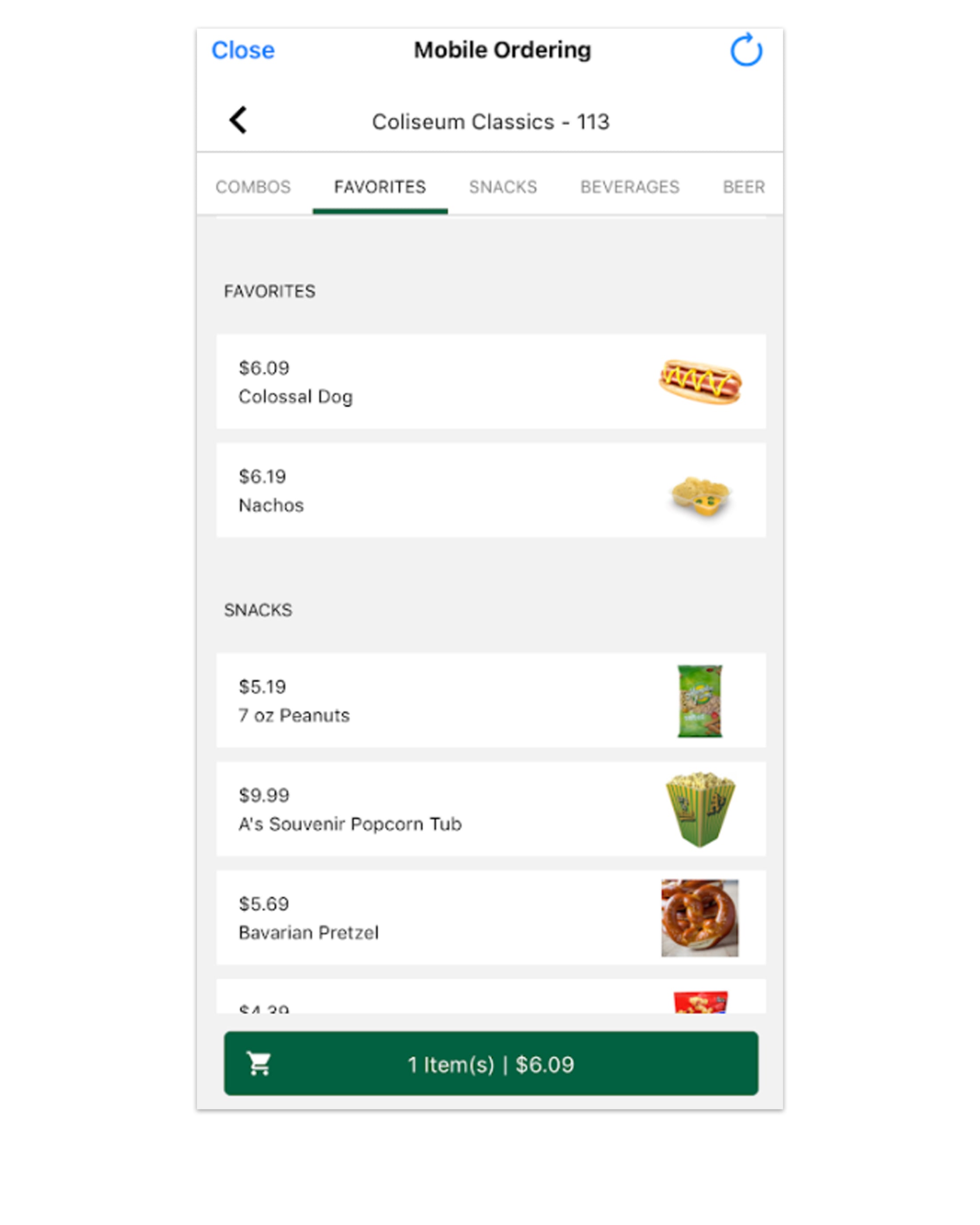View cart with 1 Item(s) $6.09
This screenshot has width=980, height=1225.
coord(491,1063)
